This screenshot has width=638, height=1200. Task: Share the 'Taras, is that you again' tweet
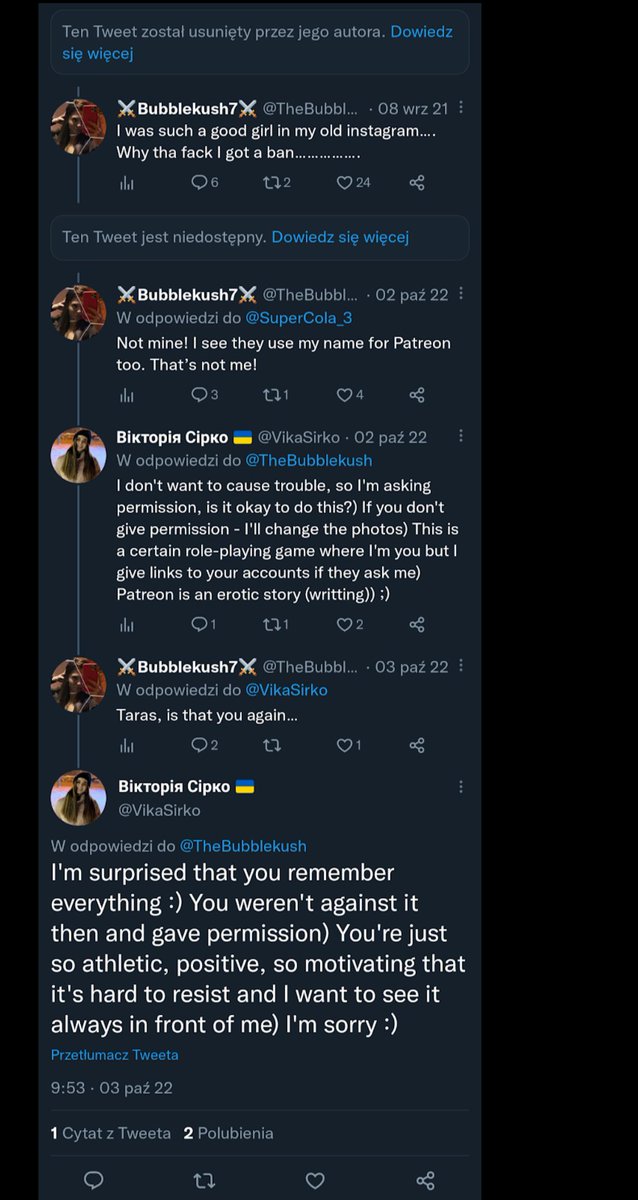tap(417, 745)
